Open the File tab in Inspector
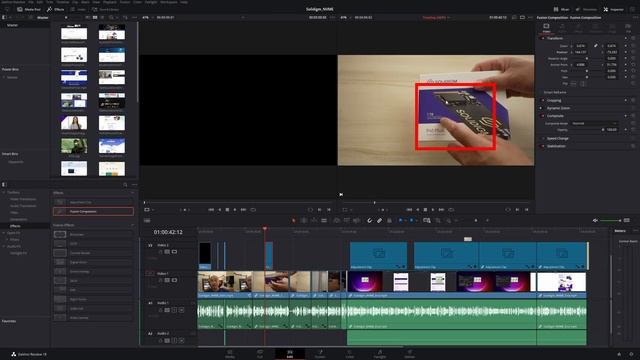640x360 pixels. (628, 28)
